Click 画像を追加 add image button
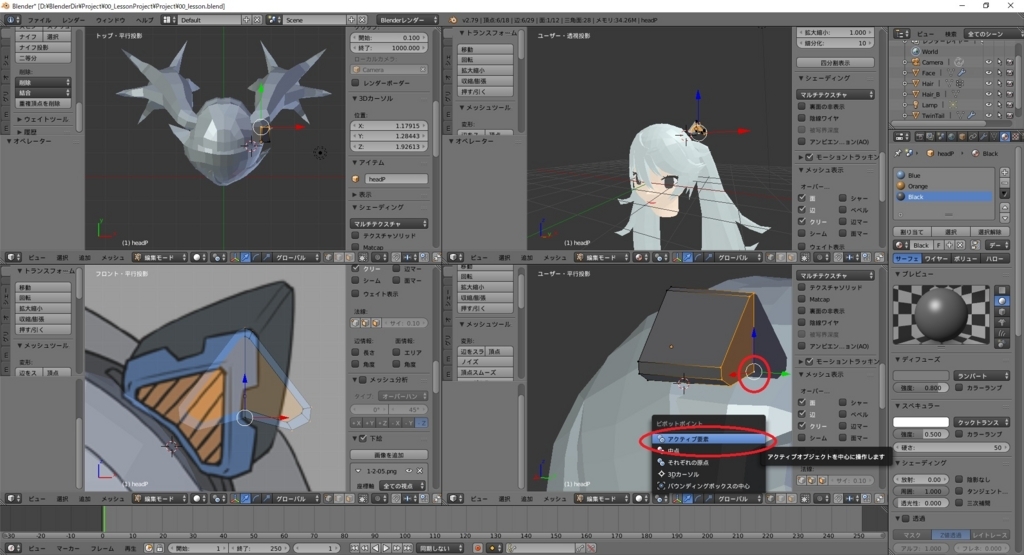The width and height of the screenshot is (1024, 555). click(389, 454)
